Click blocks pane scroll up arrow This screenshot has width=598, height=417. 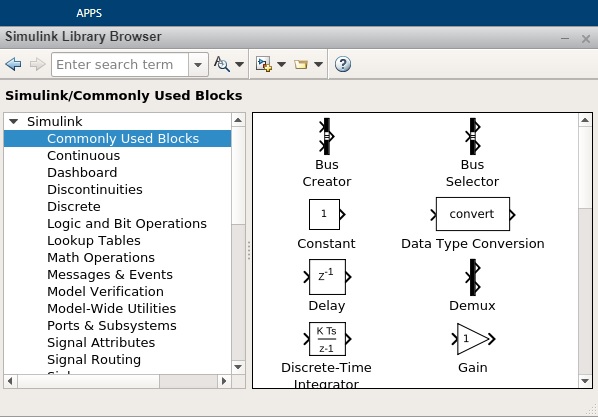[585, 121]
